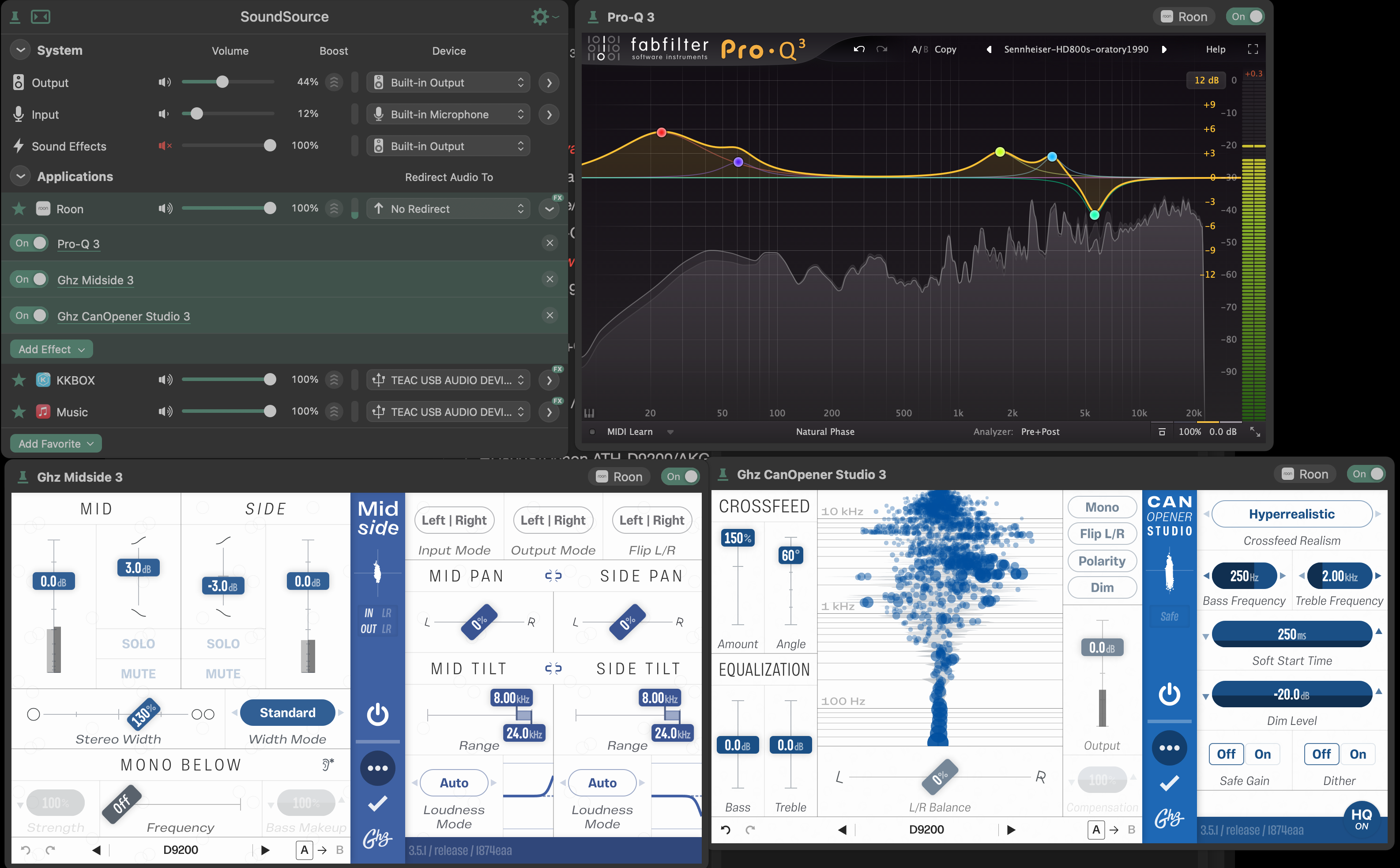Toggle the HQ ON button
Image resolution: width=1400 pixels, height=868 pixels.
coord(1361,818)
